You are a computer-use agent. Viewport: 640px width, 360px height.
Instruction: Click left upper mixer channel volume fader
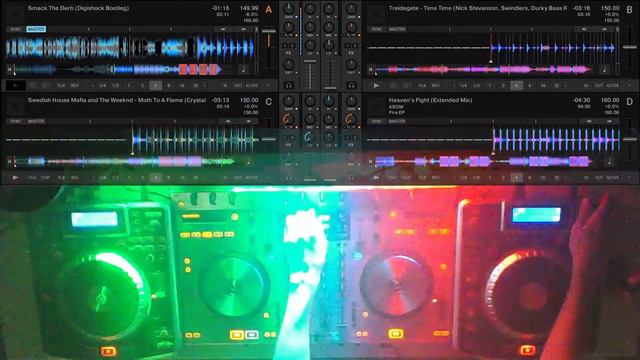pyautogui.click(x=310, y=61)
